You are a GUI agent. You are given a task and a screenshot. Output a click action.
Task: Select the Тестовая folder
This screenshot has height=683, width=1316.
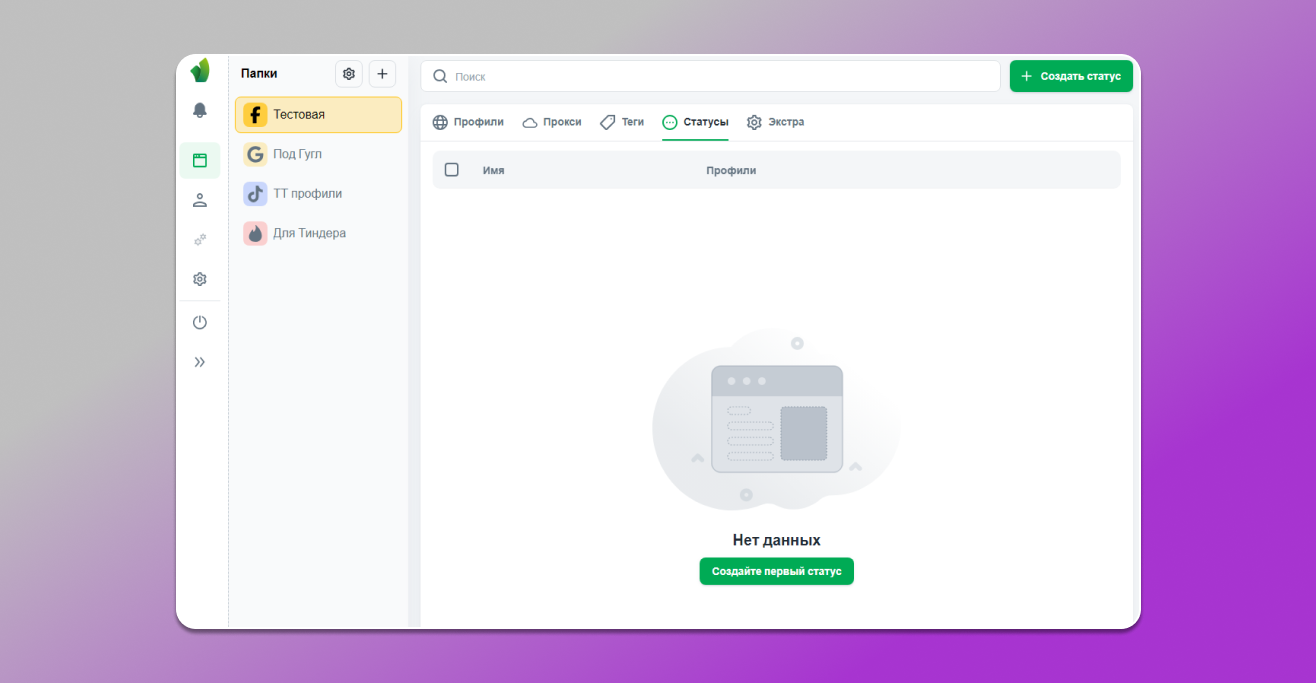[x=318, y=115]
